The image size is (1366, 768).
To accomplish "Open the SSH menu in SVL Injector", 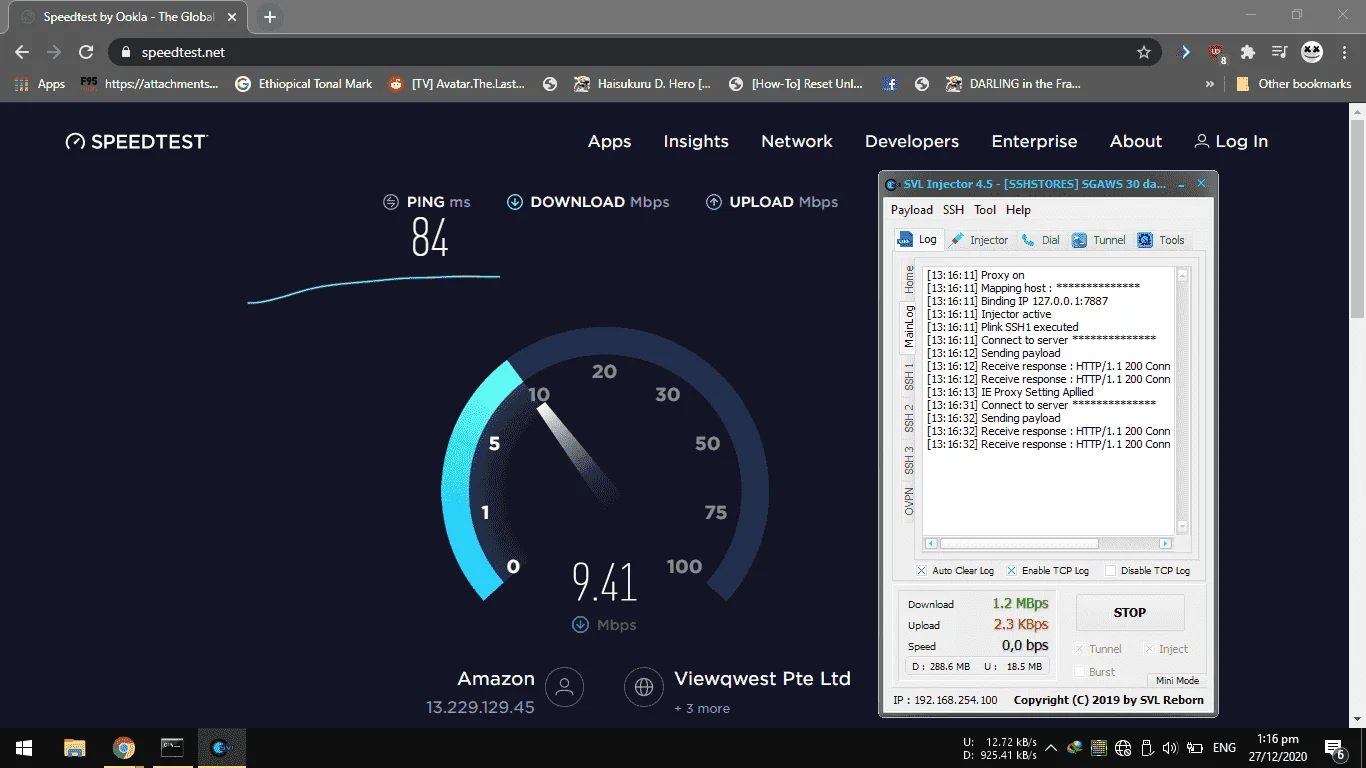I will pyautogui.click(x=954, y=210).
